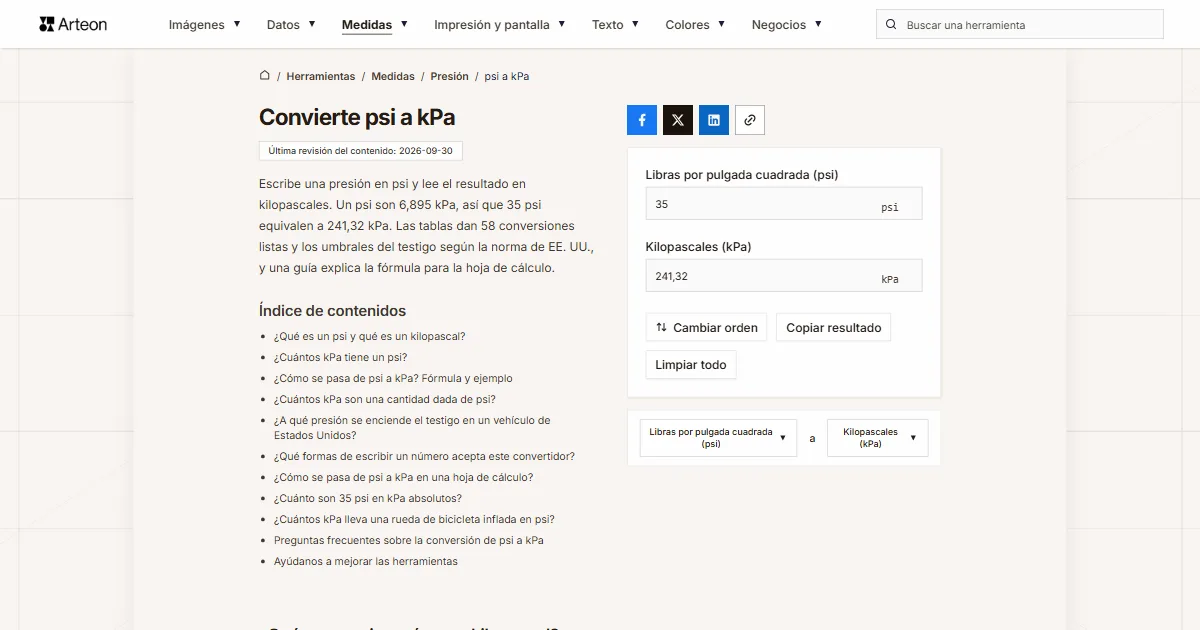Screen dimensions: 1200x630
Task: Open target unit kPa dropdown
Action: pos(878,438)
